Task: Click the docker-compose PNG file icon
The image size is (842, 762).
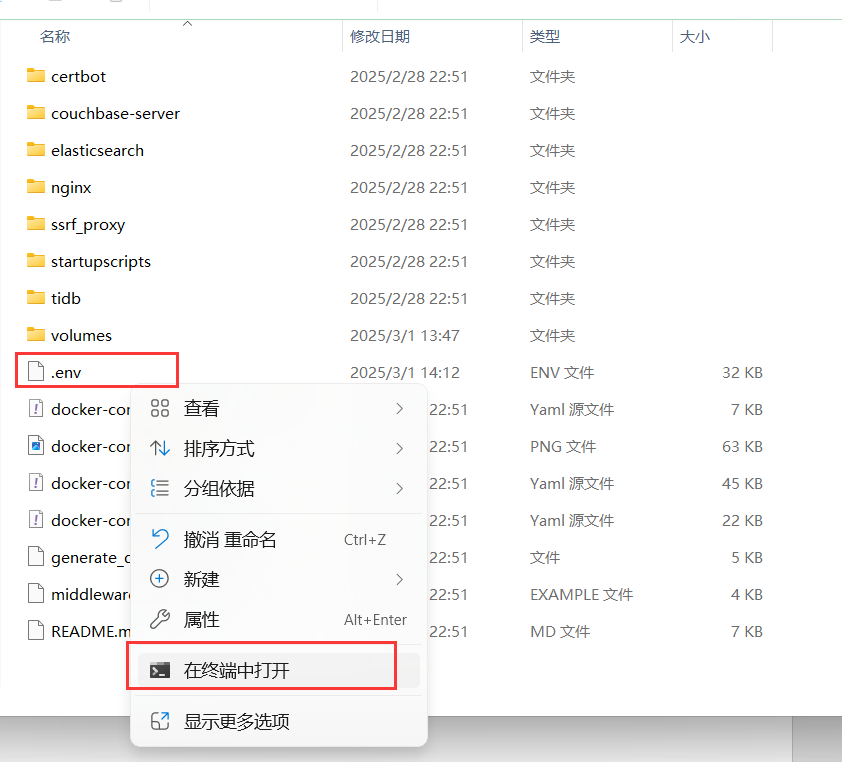Action: pyautogui.click(x=36, y=446)
